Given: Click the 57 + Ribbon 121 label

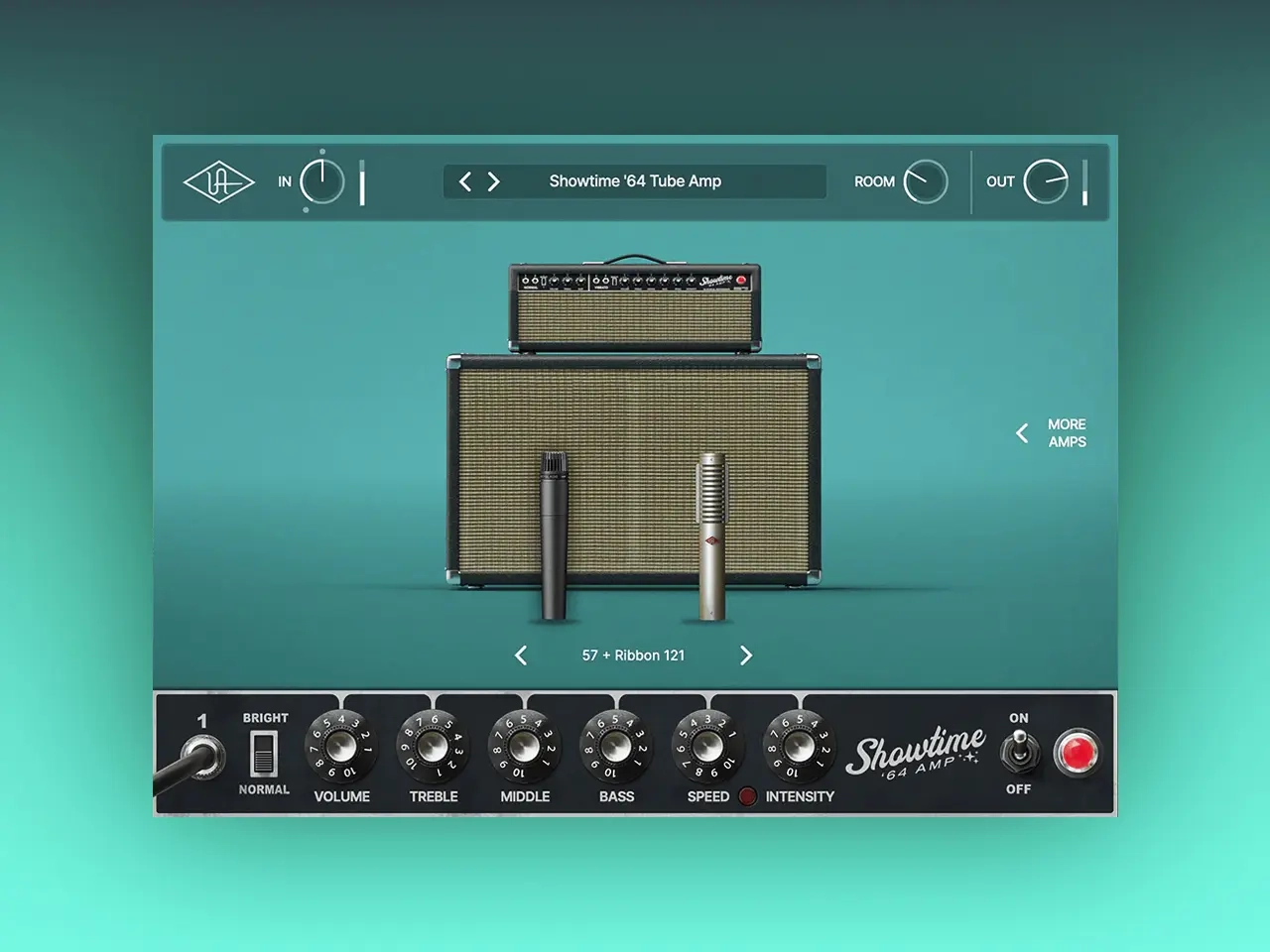Looking at the screenshot, I should click(x=634, y=655).
